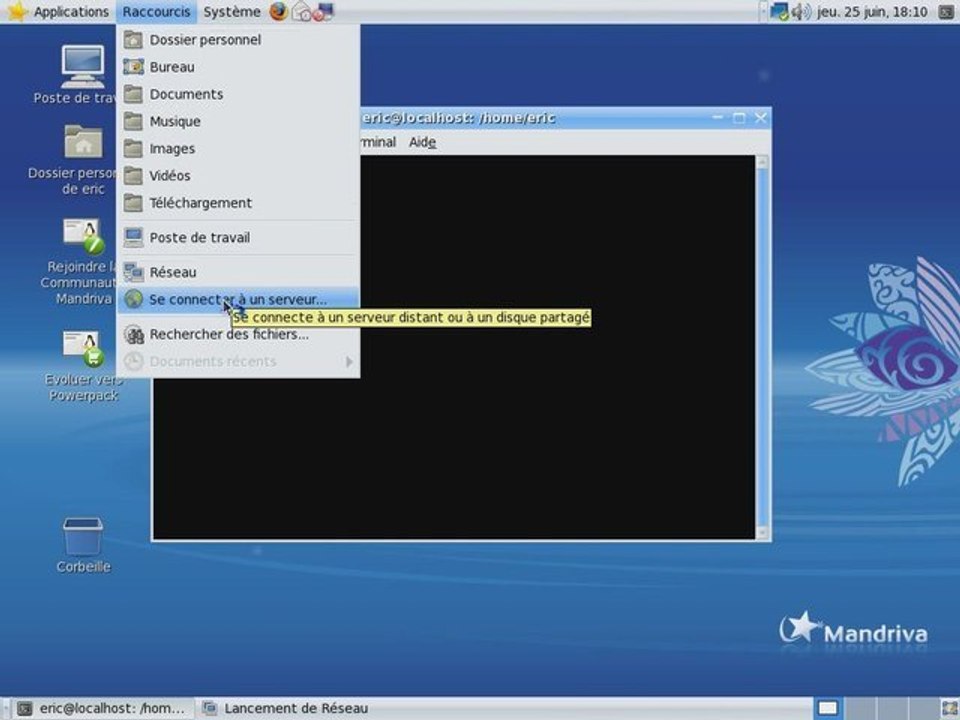This screenshot has width=960, height=720.
Task: Open the Système menu
Action: [231, 12]
